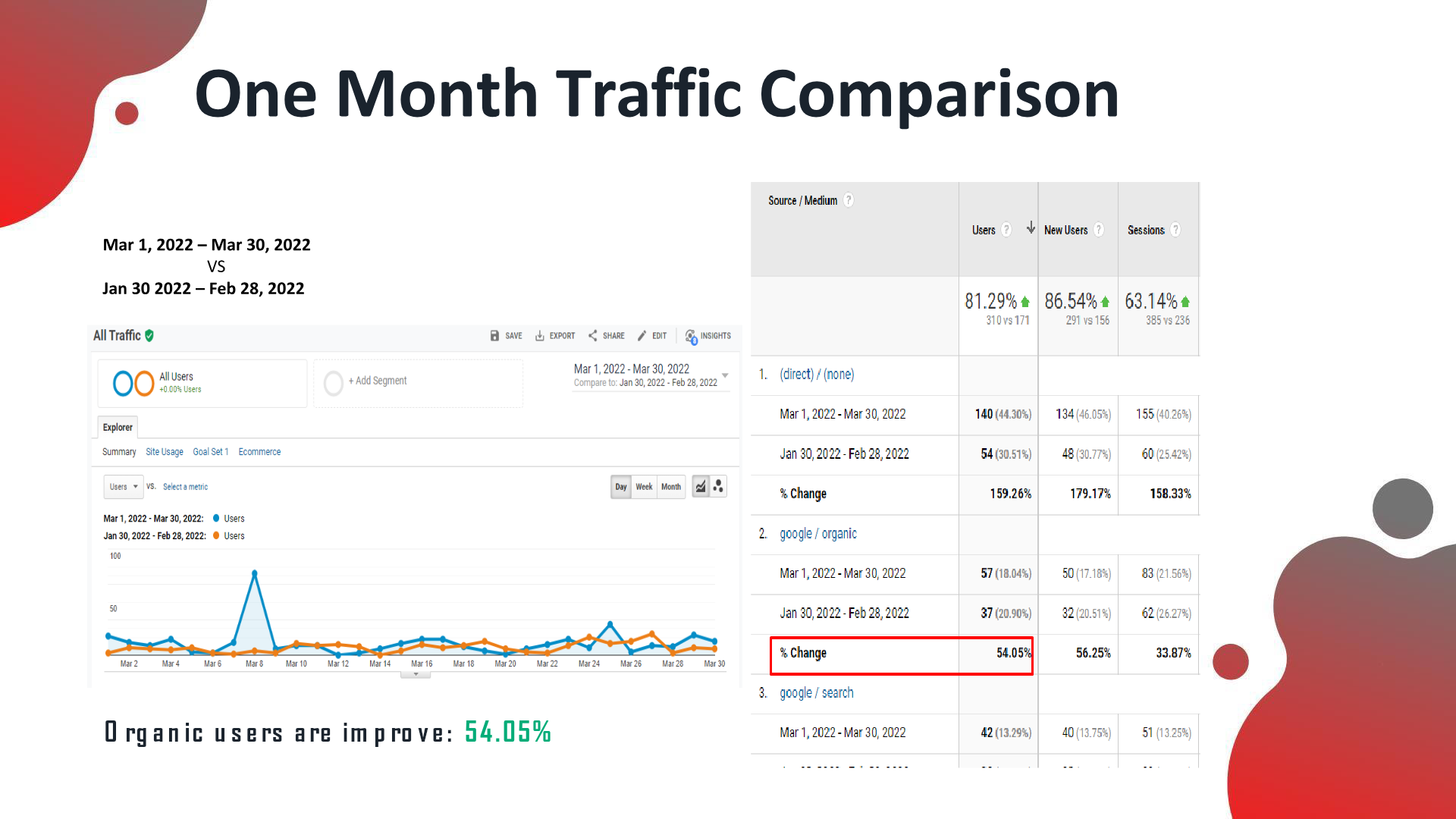Click the empty Add Segment circle

coord(333,383)
